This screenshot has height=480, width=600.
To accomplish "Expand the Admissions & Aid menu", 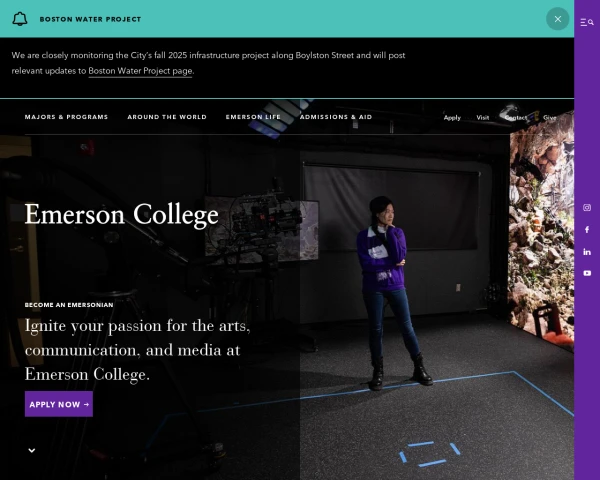I will click(x=336, y=117).
